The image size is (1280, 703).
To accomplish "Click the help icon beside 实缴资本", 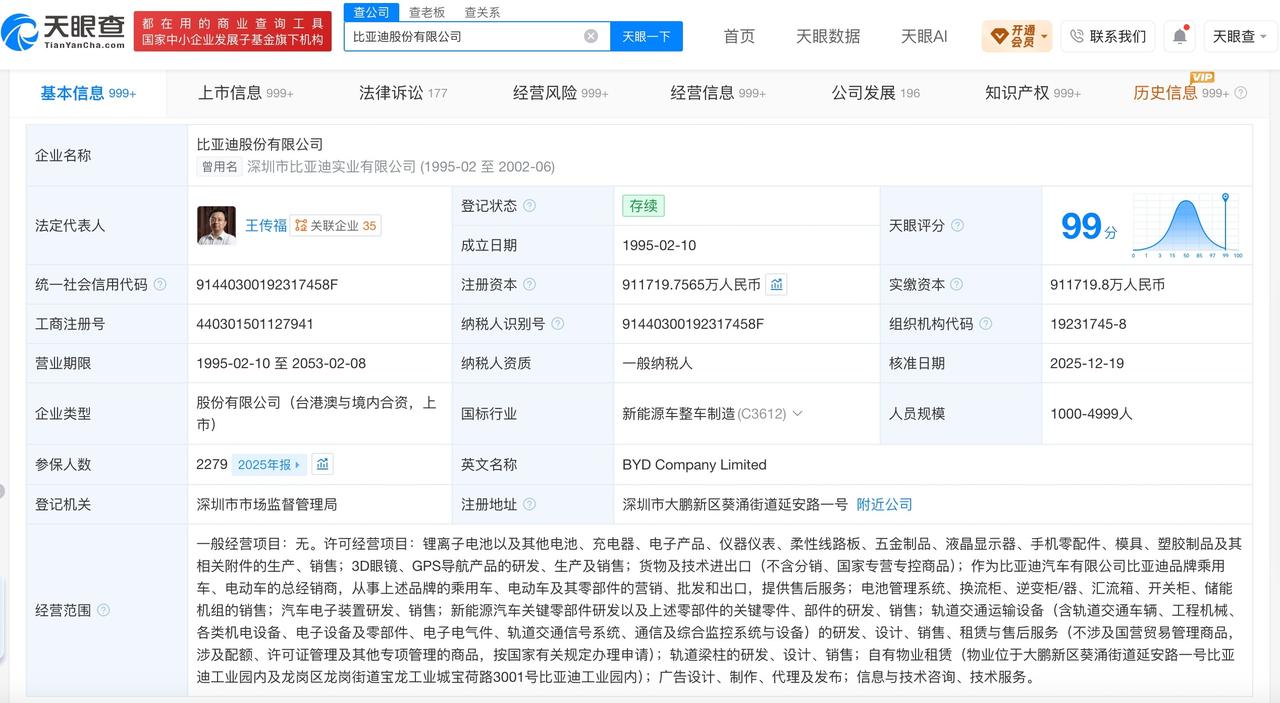I will [957, 285].
